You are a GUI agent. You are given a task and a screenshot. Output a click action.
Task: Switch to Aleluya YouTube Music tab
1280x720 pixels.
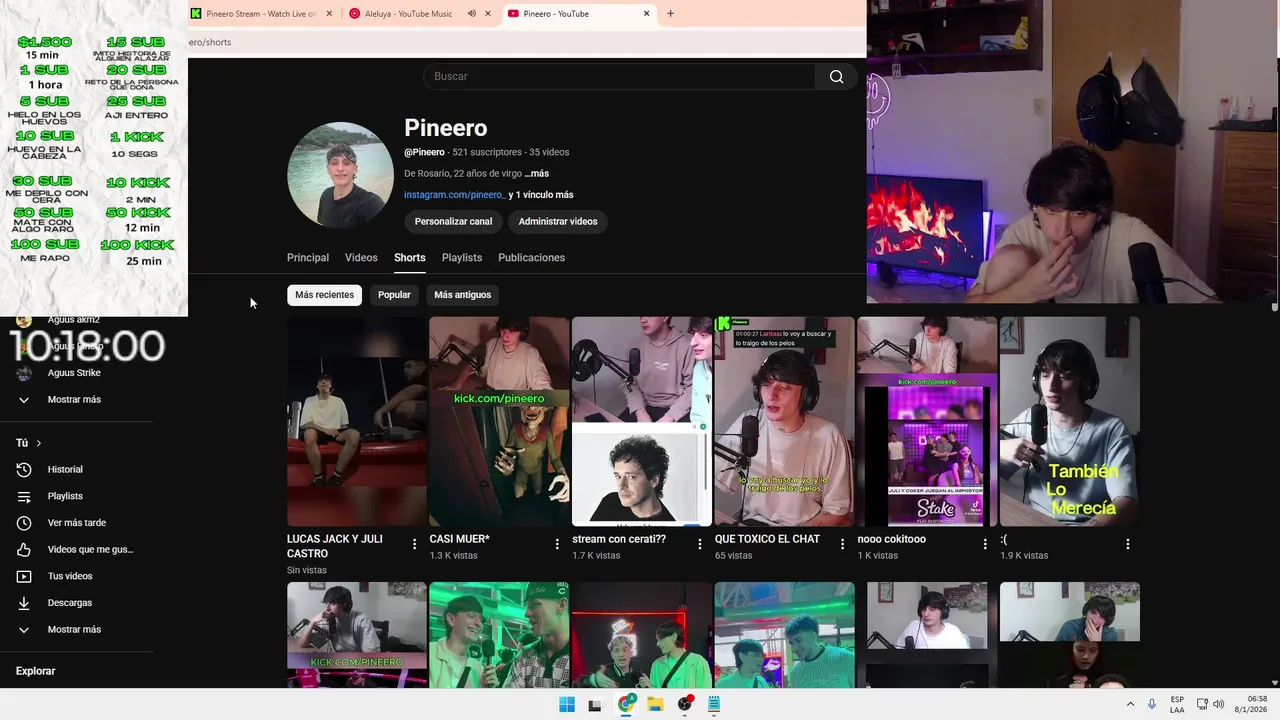coord(408,14)
